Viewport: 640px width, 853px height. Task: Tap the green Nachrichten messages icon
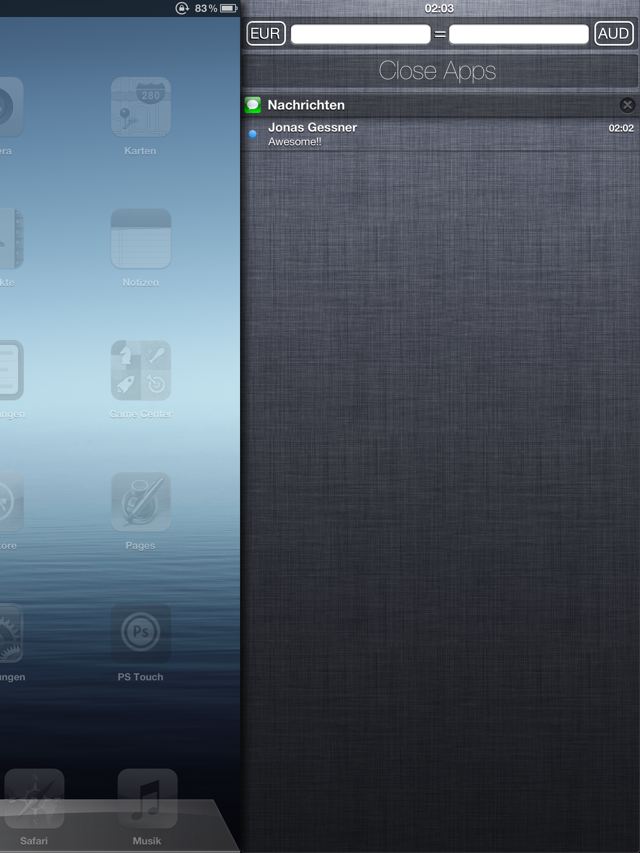253,105
